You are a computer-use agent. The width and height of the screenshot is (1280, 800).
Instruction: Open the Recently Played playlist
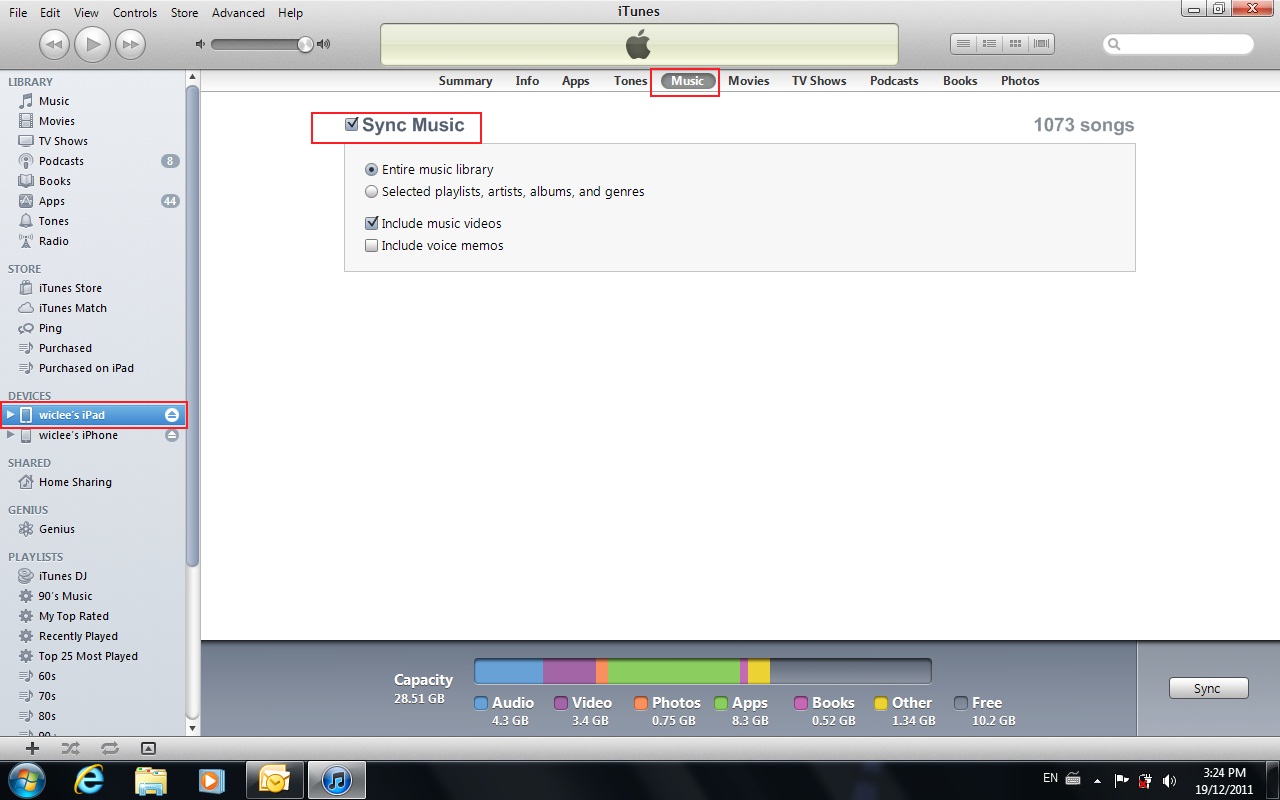[x=78, y=636]
